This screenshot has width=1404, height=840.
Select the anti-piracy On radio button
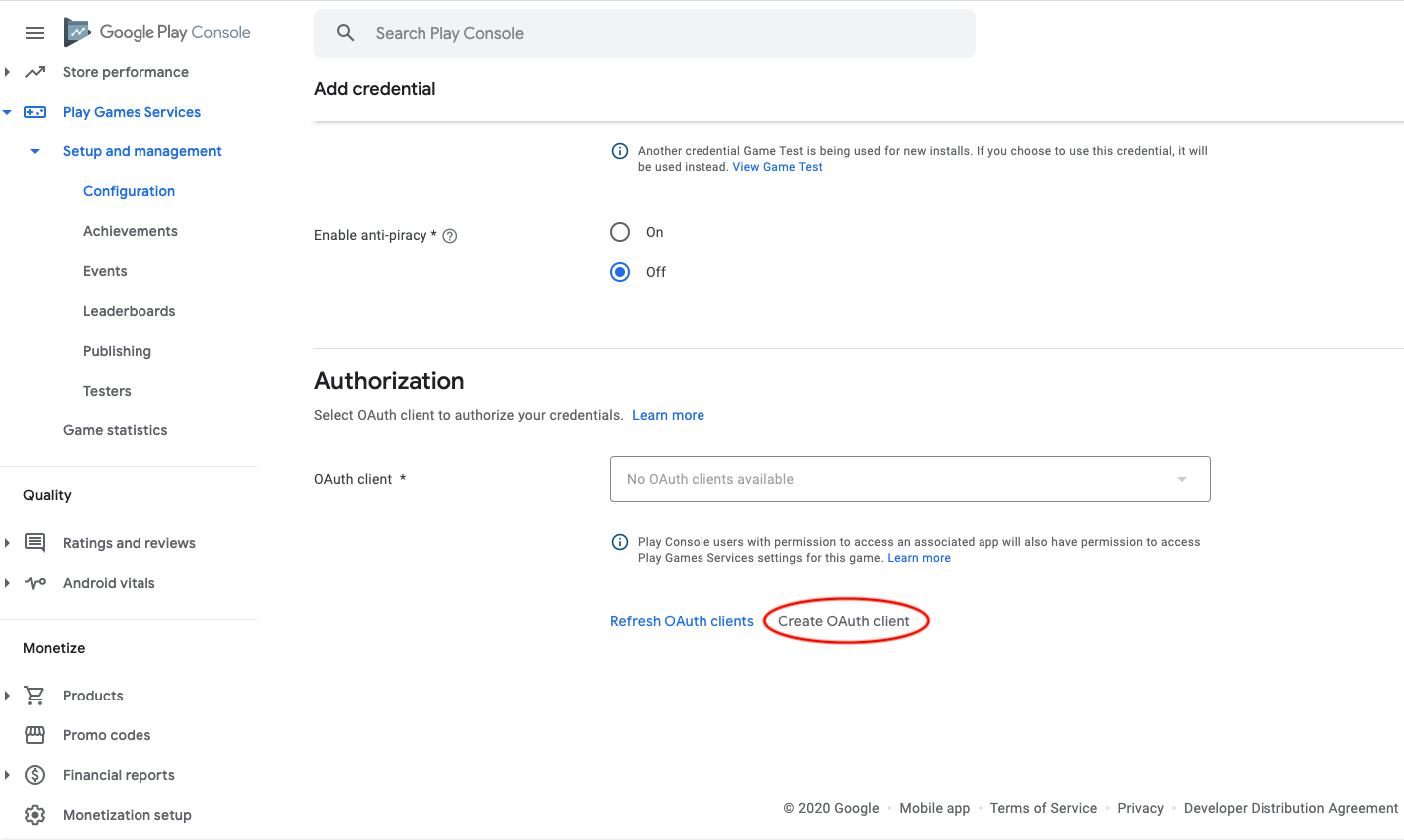[x=620, y=232]
